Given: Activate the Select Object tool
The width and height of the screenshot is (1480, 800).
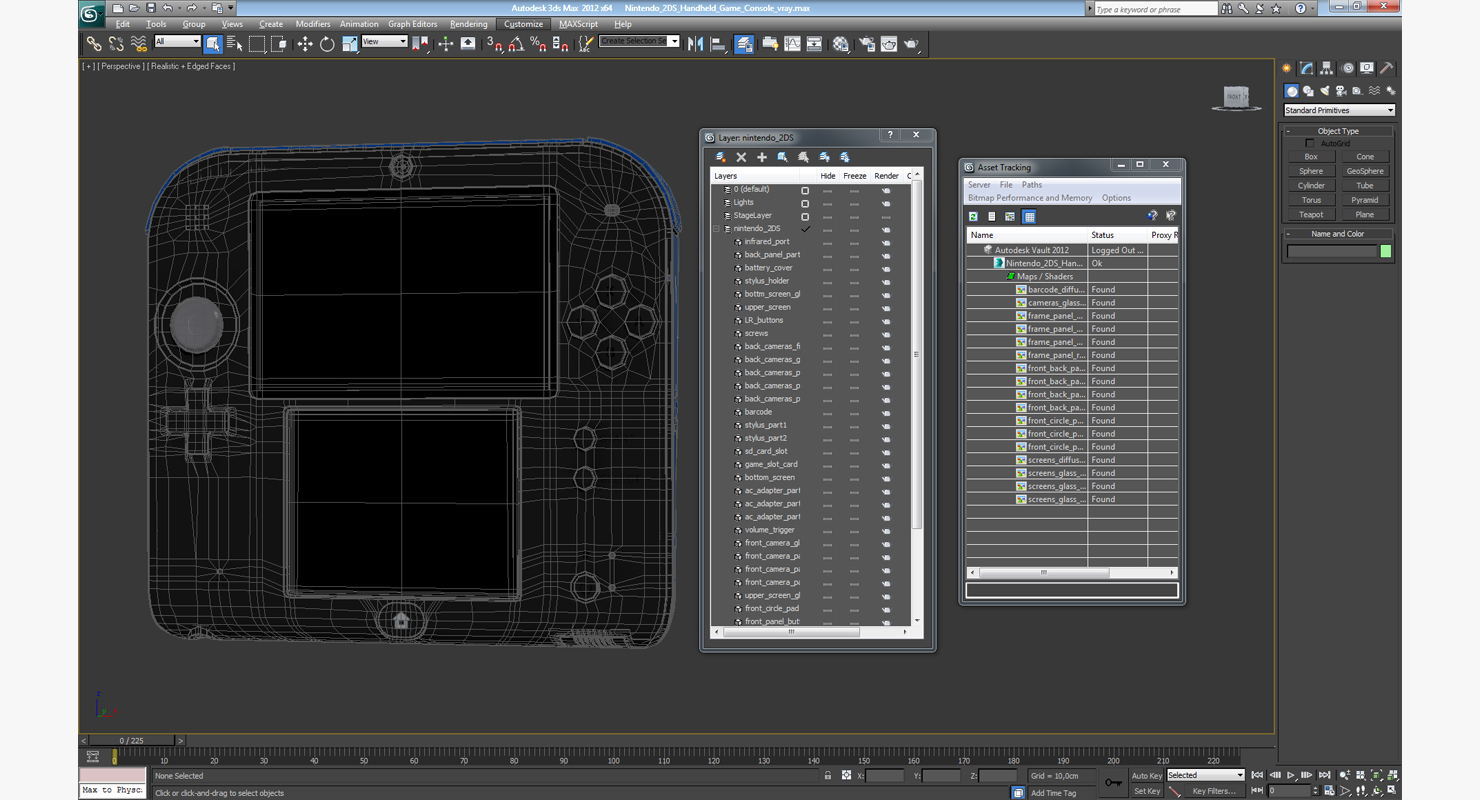Looking at the screenshot, I should (213, 44).
